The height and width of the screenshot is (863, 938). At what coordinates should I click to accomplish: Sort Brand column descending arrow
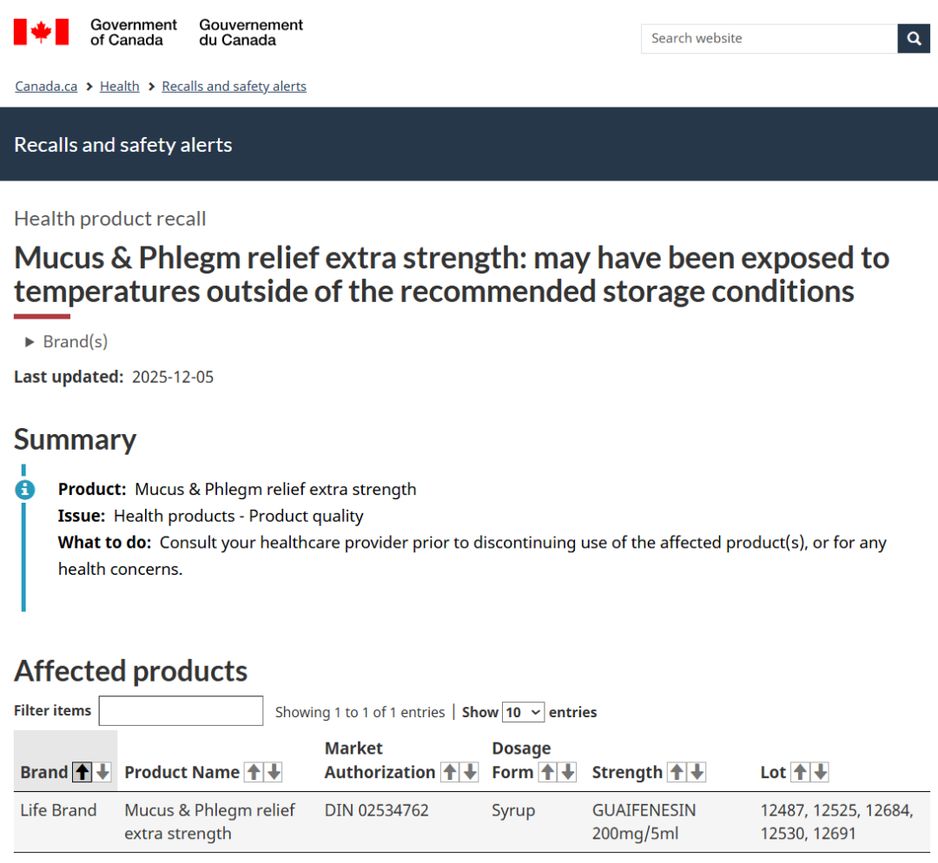click(x=102, y=772)
